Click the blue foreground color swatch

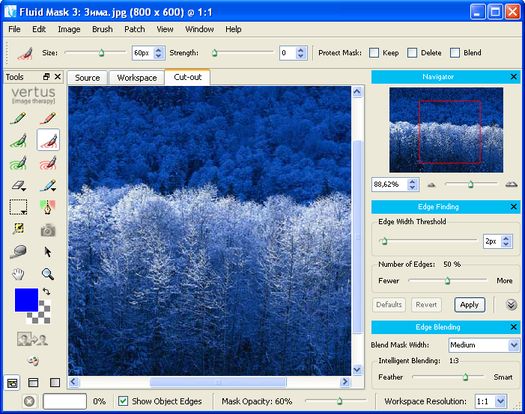point(26,300)
